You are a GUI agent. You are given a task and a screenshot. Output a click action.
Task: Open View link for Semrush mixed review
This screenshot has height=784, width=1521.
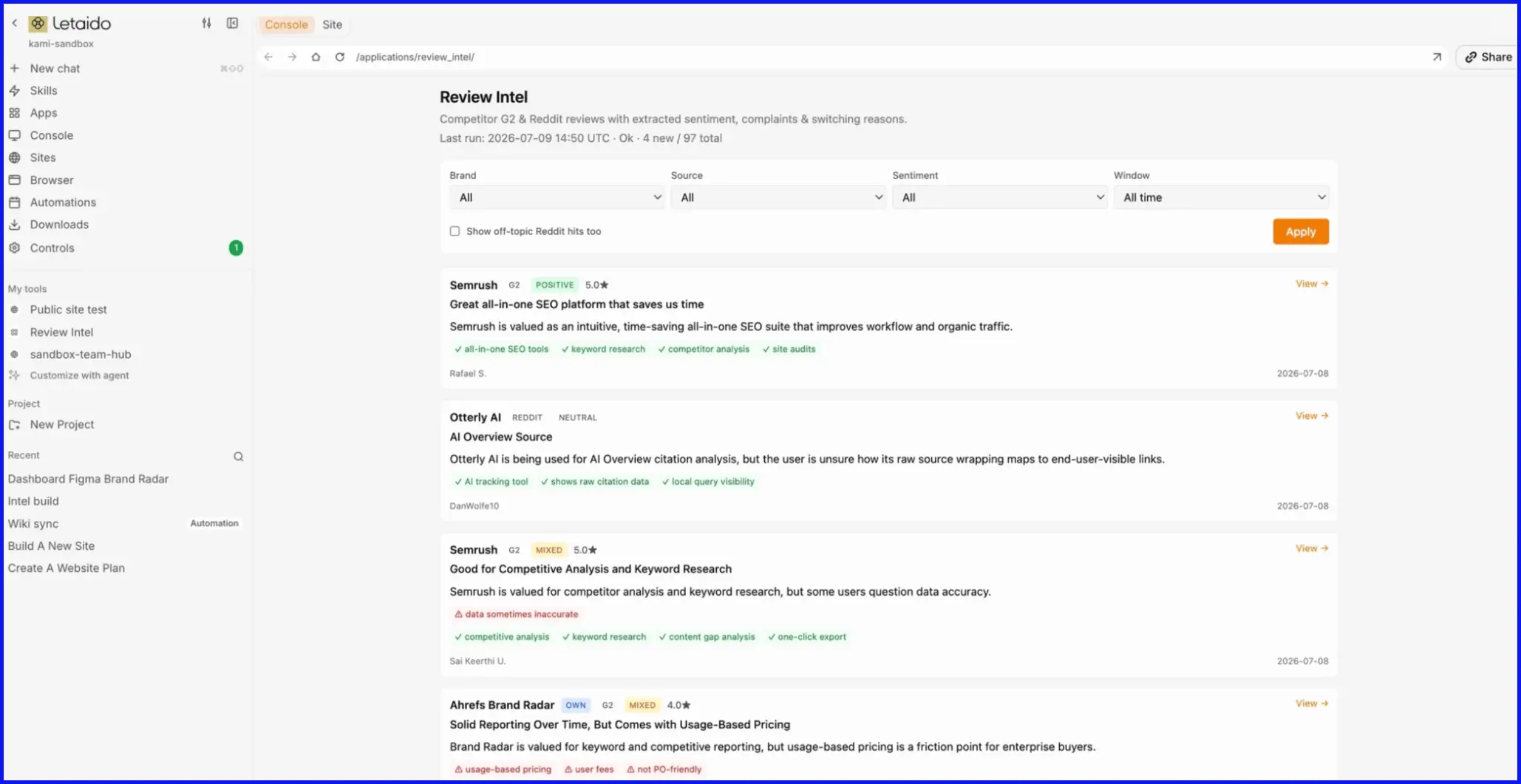[1311, 548]
